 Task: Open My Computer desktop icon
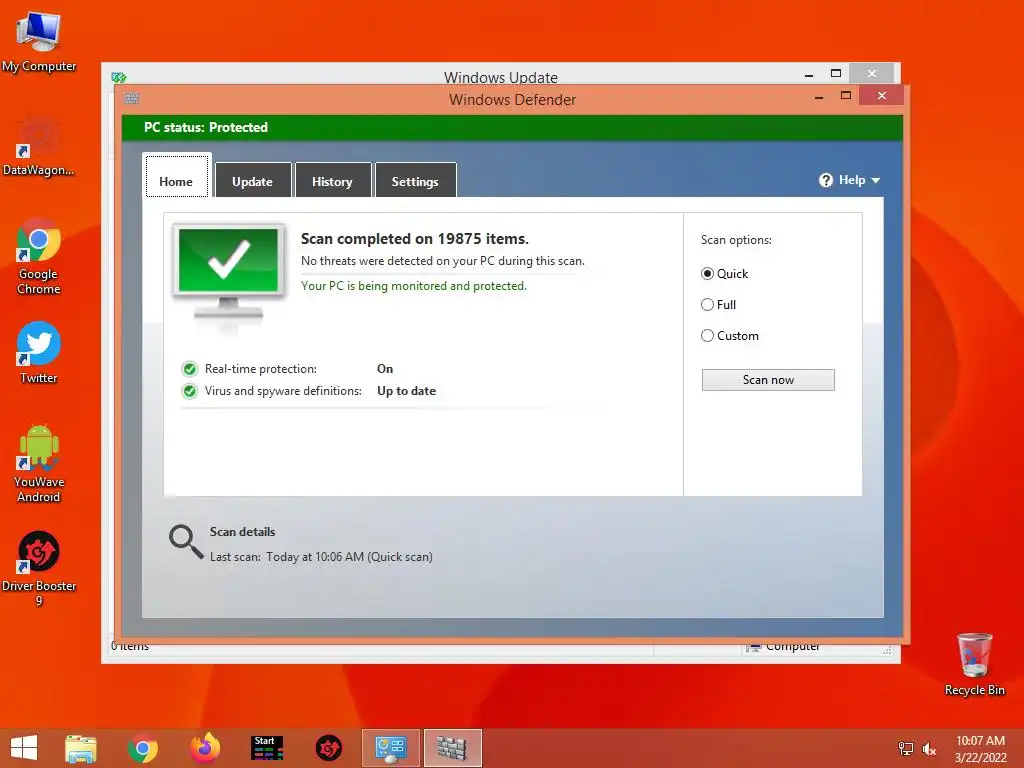click(38, 40)
